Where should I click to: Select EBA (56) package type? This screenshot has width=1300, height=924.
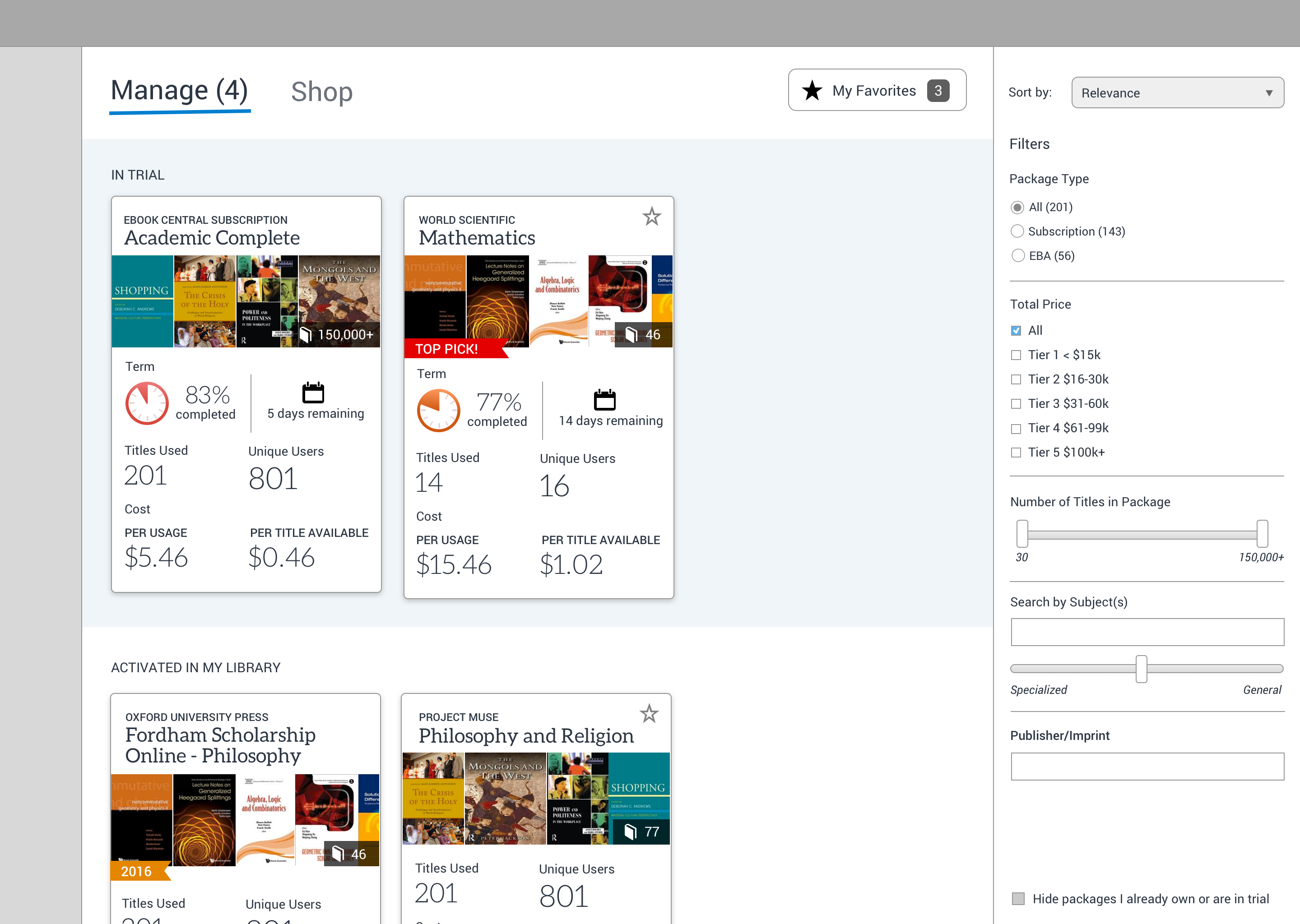coord(1018,256)
